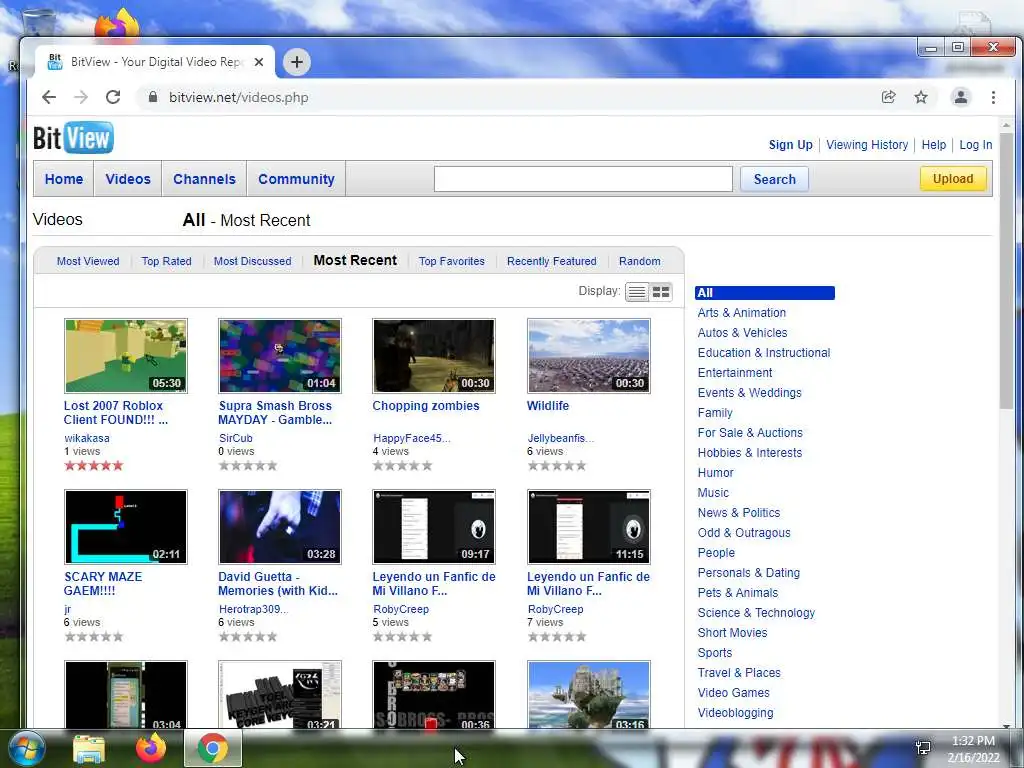Click the Sign Up link
This screenshot has width=1024, height=768.
click(791, 145)
